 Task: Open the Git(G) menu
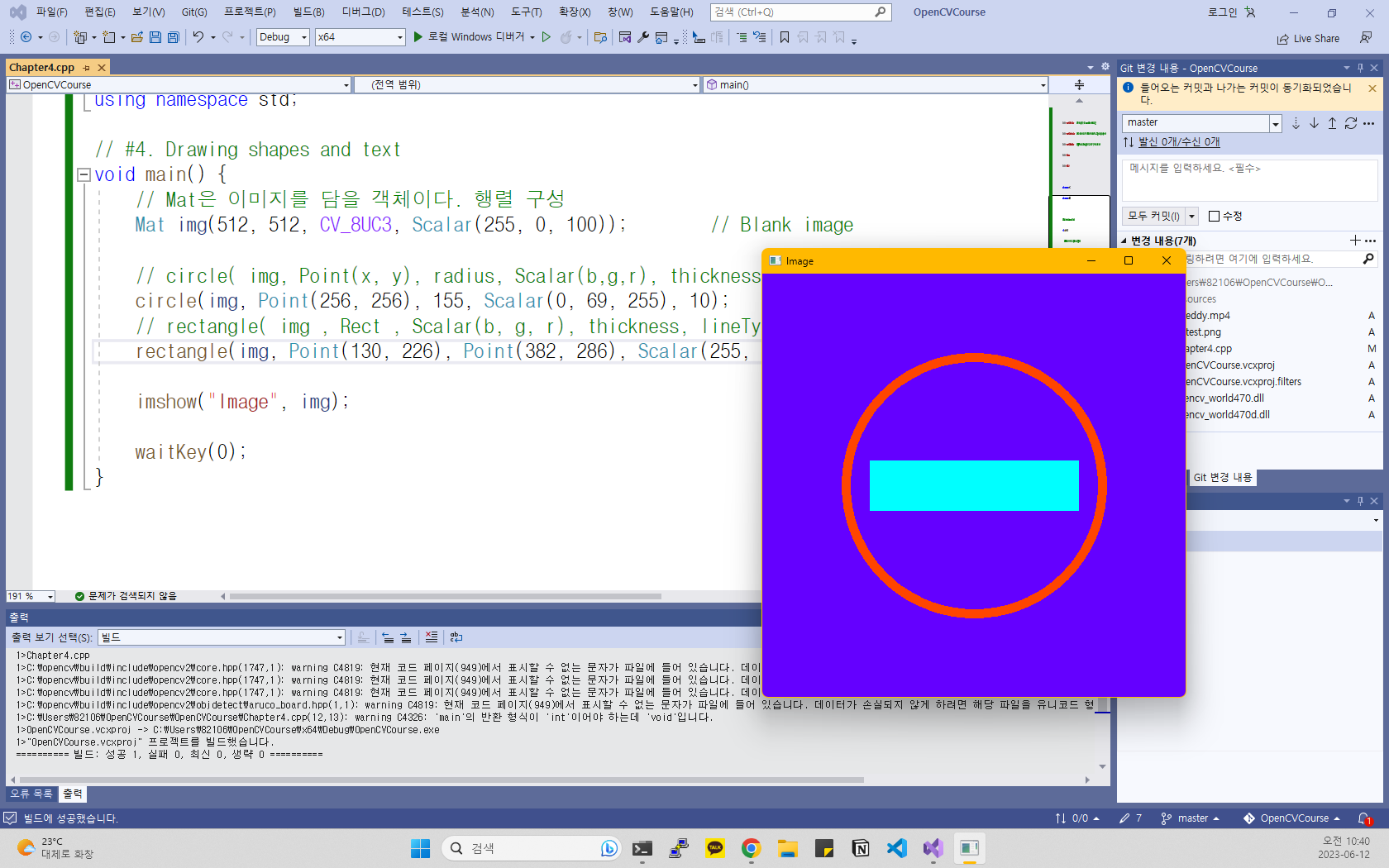click(x=194, y=12)
